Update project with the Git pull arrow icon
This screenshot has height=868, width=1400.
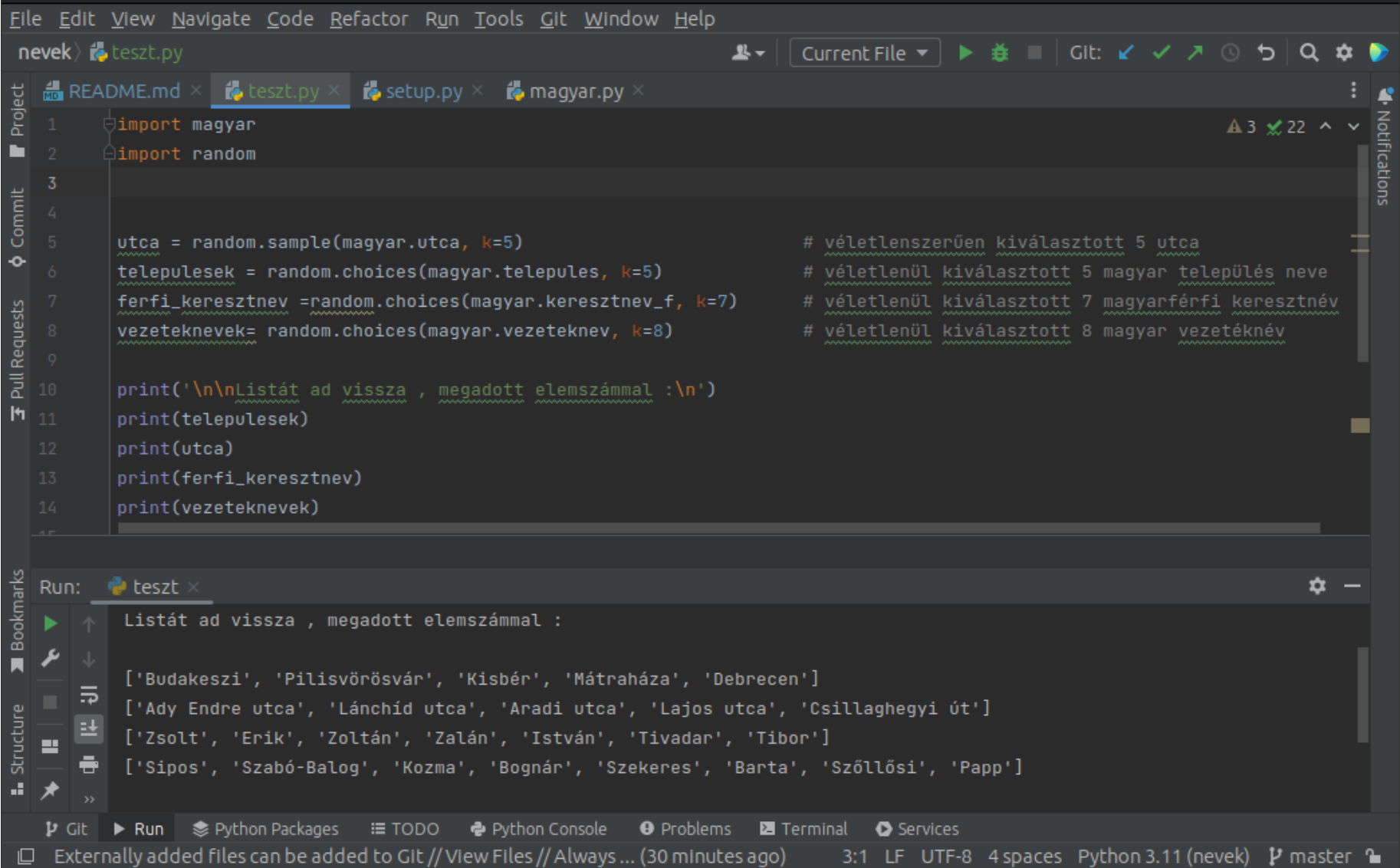1125,52
